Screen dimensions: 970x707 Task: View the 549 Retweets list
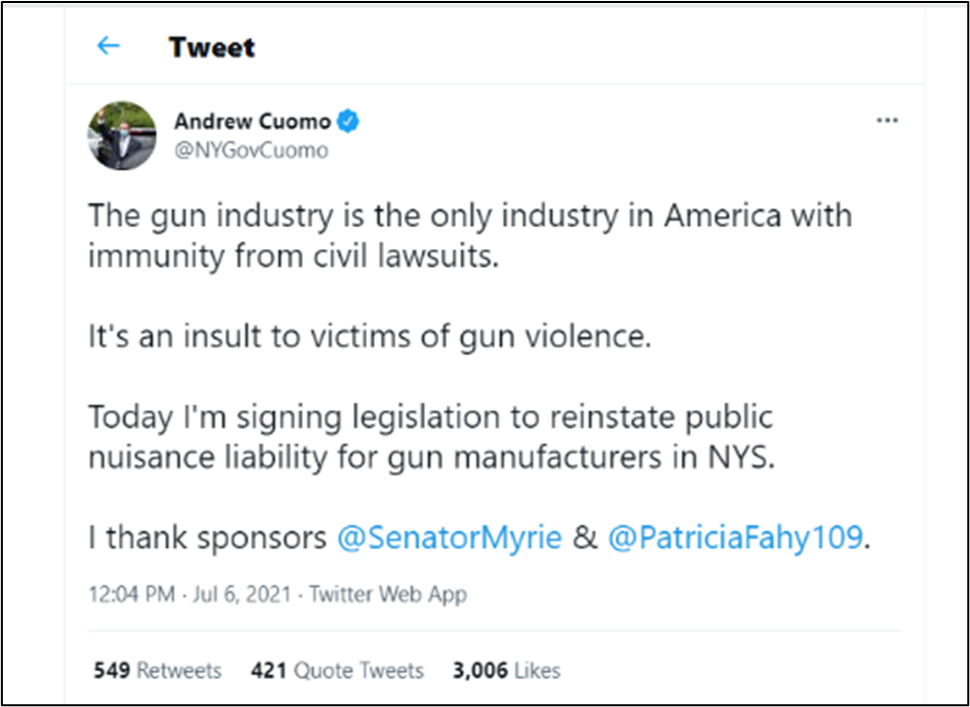[x=157, y=670]
